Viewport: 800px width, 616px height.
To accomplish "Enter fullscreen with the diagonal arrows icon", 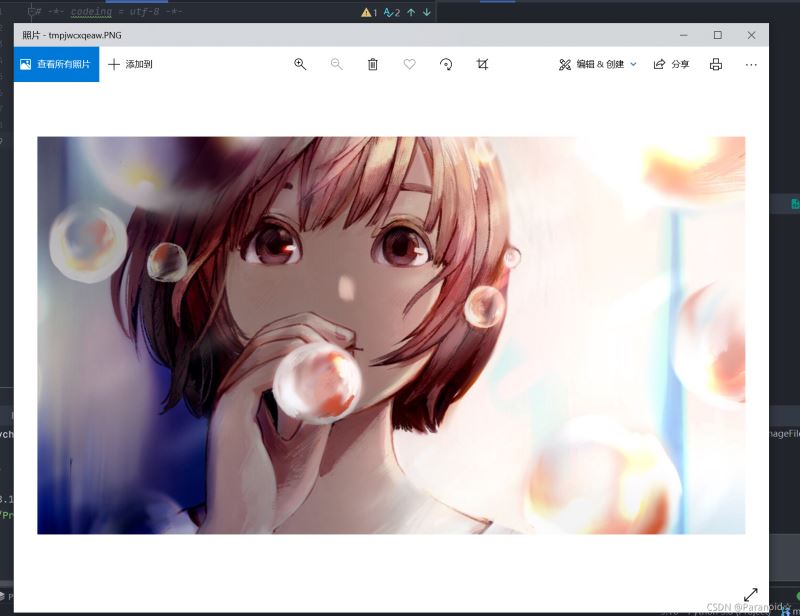I will (x=750, y=594).
